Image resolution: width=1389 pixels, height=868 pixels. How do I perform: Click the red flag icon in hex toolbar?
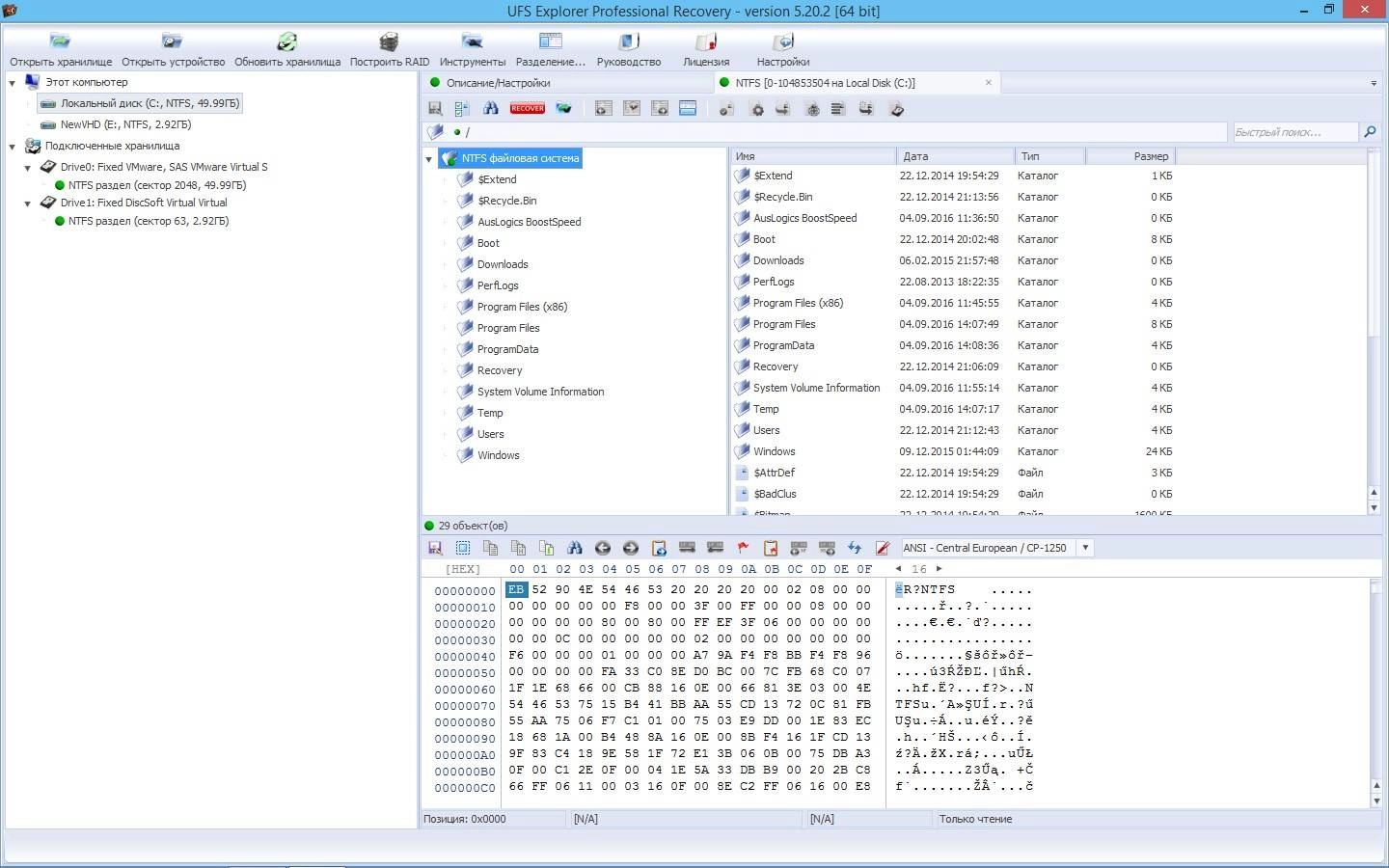click(743, 548)
